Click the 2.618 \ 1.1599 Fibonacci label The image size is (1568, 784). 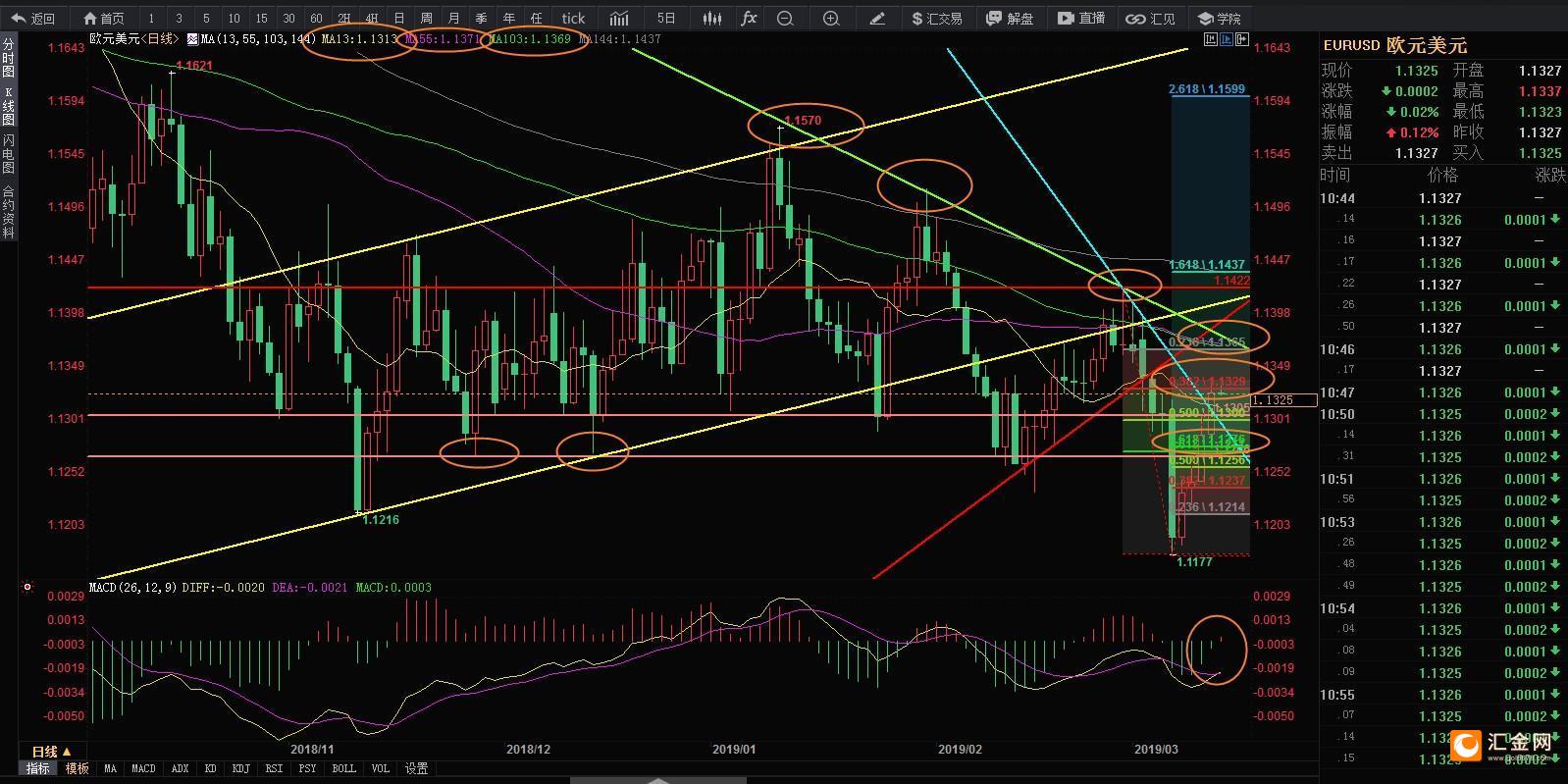[1207, 89]
